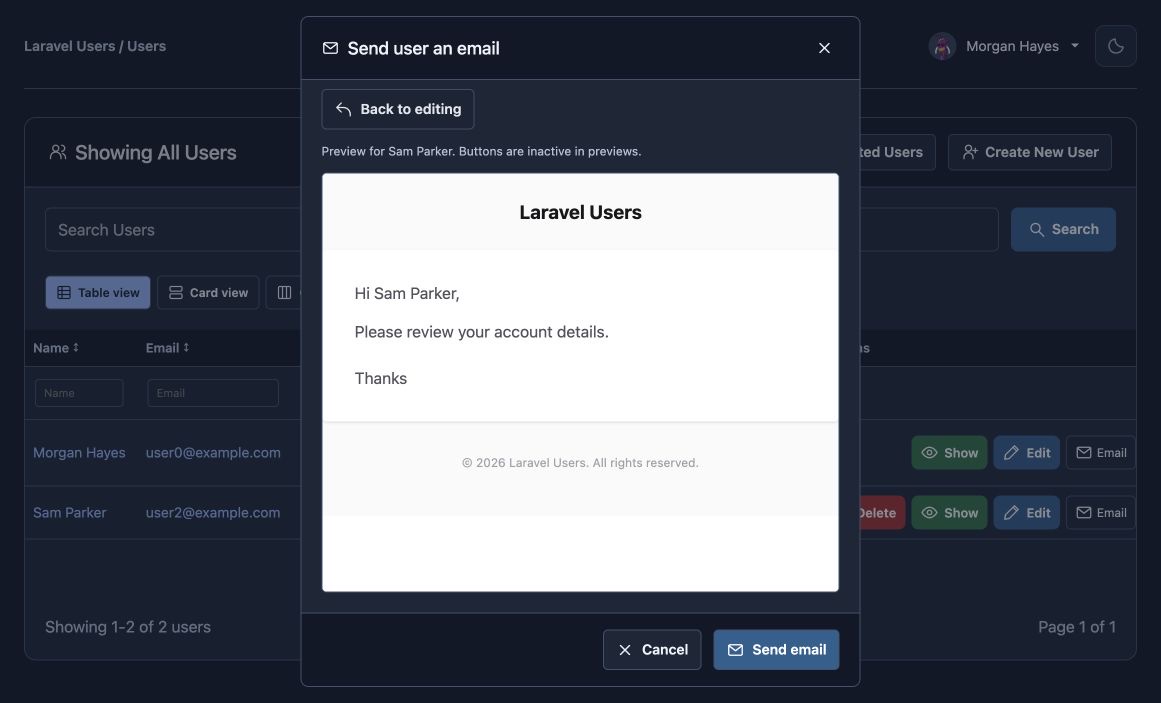Screen dimensions: 1161x703
Task: Click Morgan Hayes avatar image
Action: [942, 46]
